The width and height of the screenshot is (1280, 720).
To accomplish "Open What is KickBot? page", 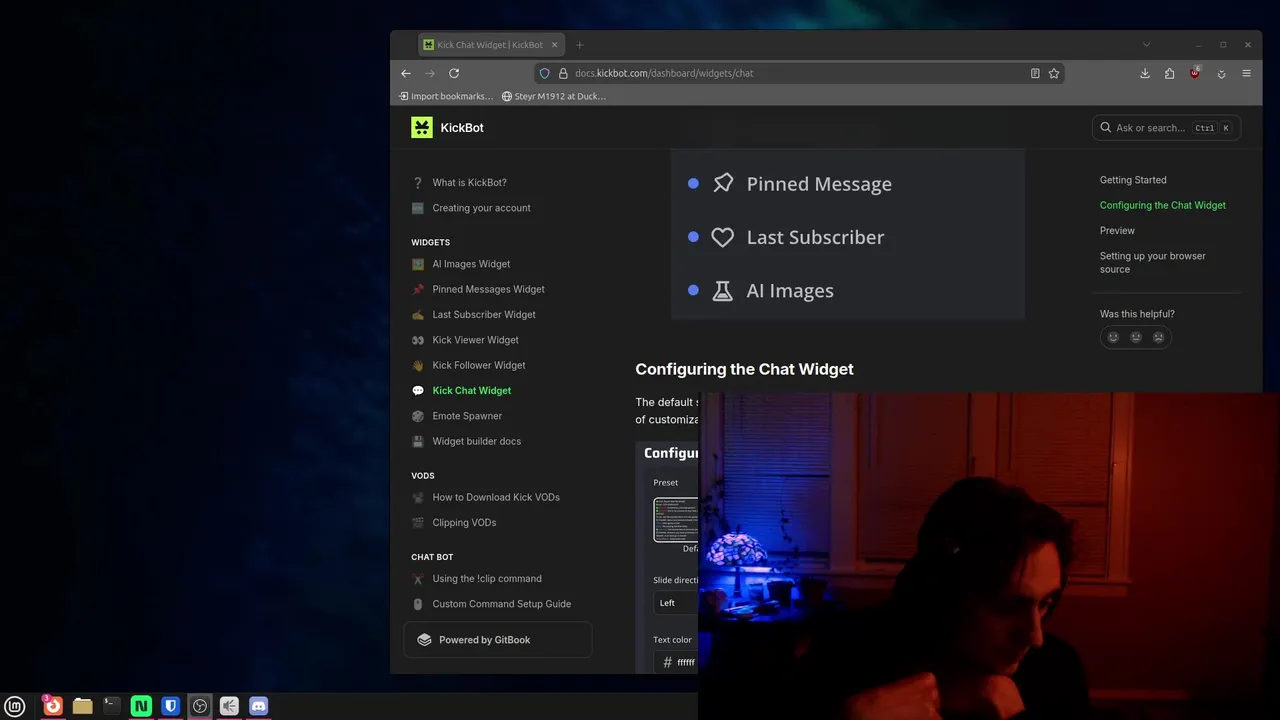I will coord(469,183).
